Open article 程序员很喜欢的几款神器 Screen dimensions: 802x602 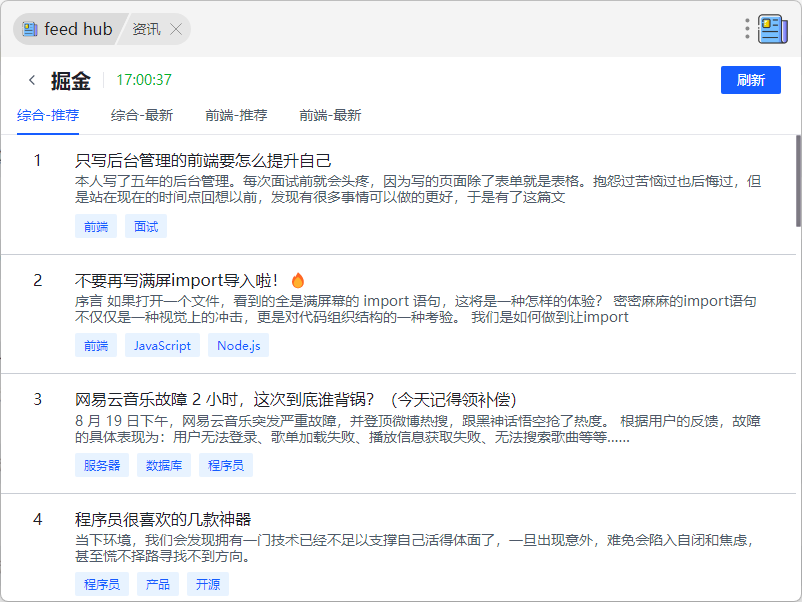163,519
